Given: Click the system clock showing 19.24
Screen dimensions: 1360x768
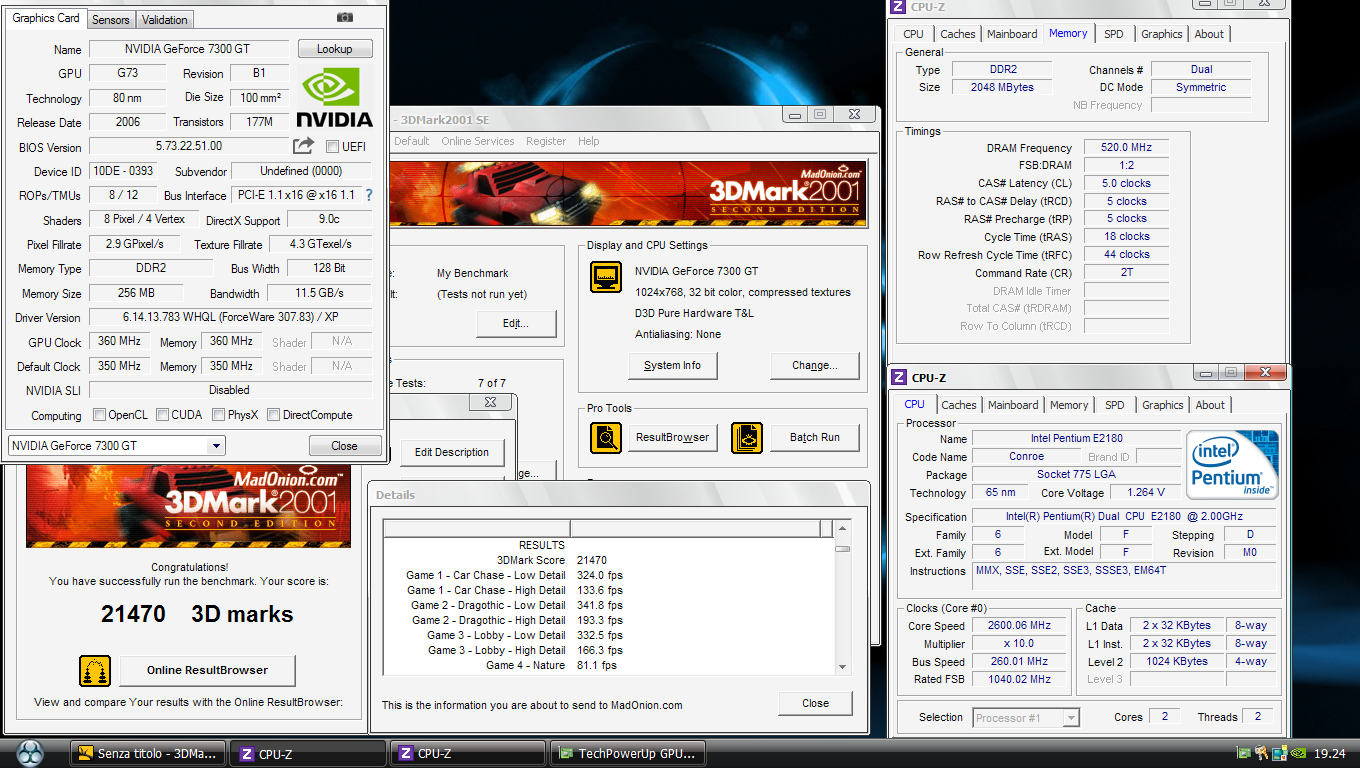Looking at the screenshot, I should 1329,754.
